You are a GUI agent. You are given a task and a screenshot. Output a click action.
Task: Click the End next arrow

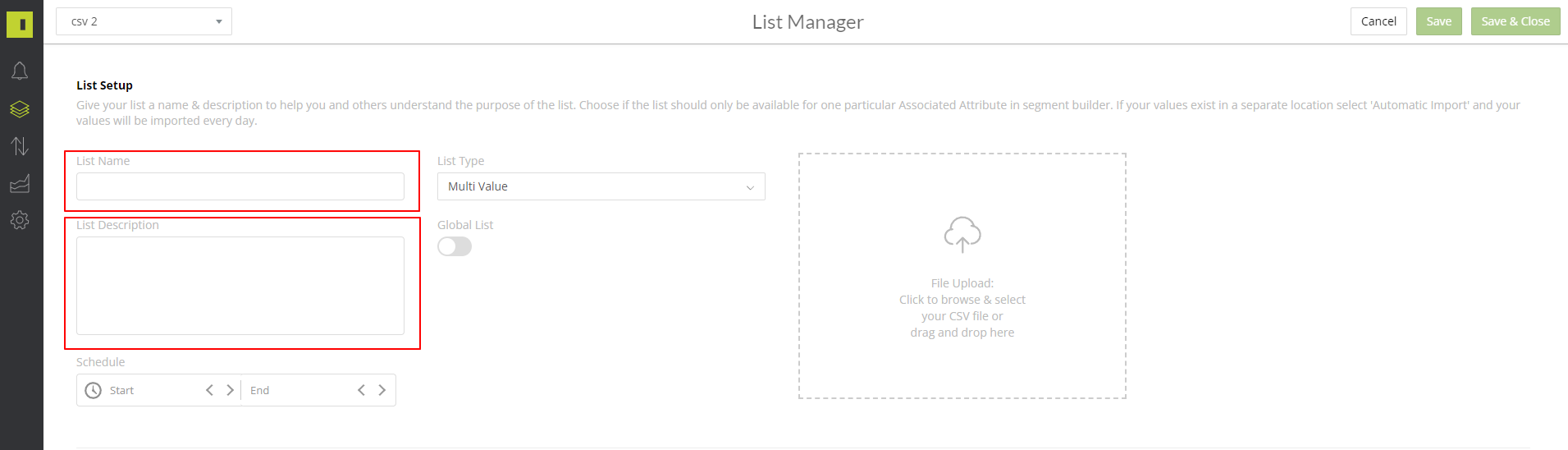pyautogui.click(x=382, y=390)
